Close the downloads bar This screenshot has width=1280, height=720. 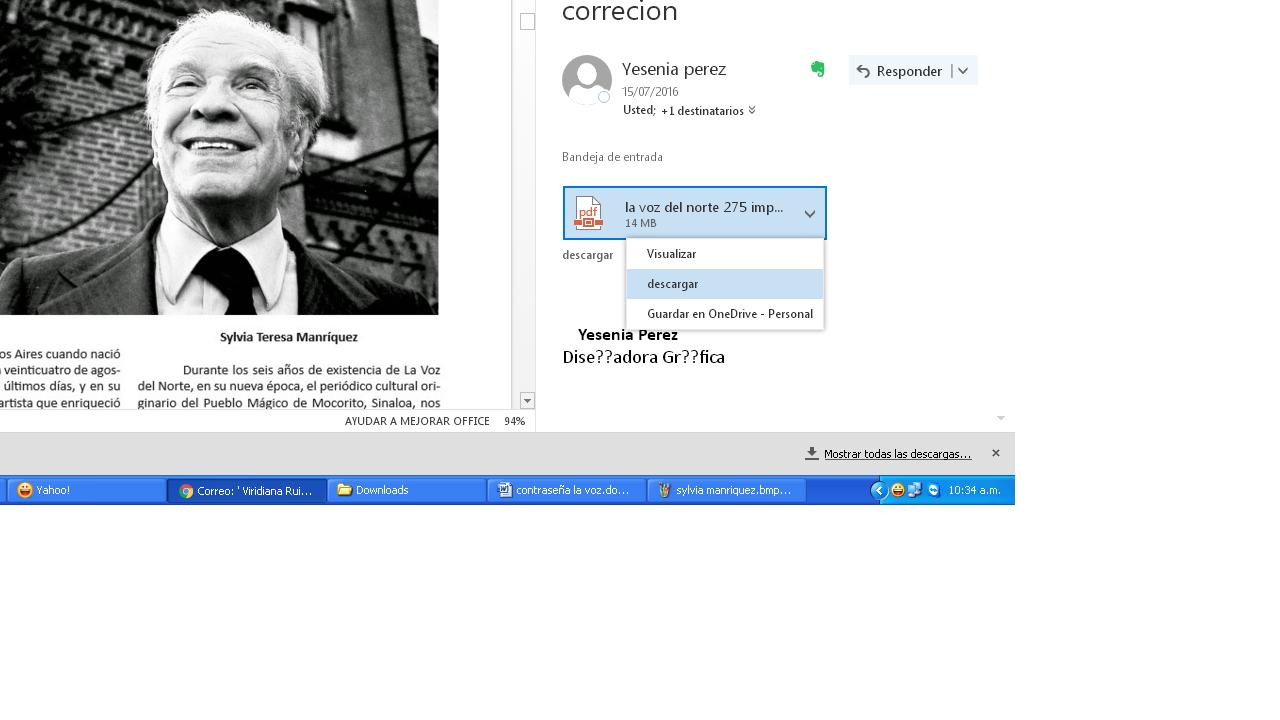[x=995, y=453]
